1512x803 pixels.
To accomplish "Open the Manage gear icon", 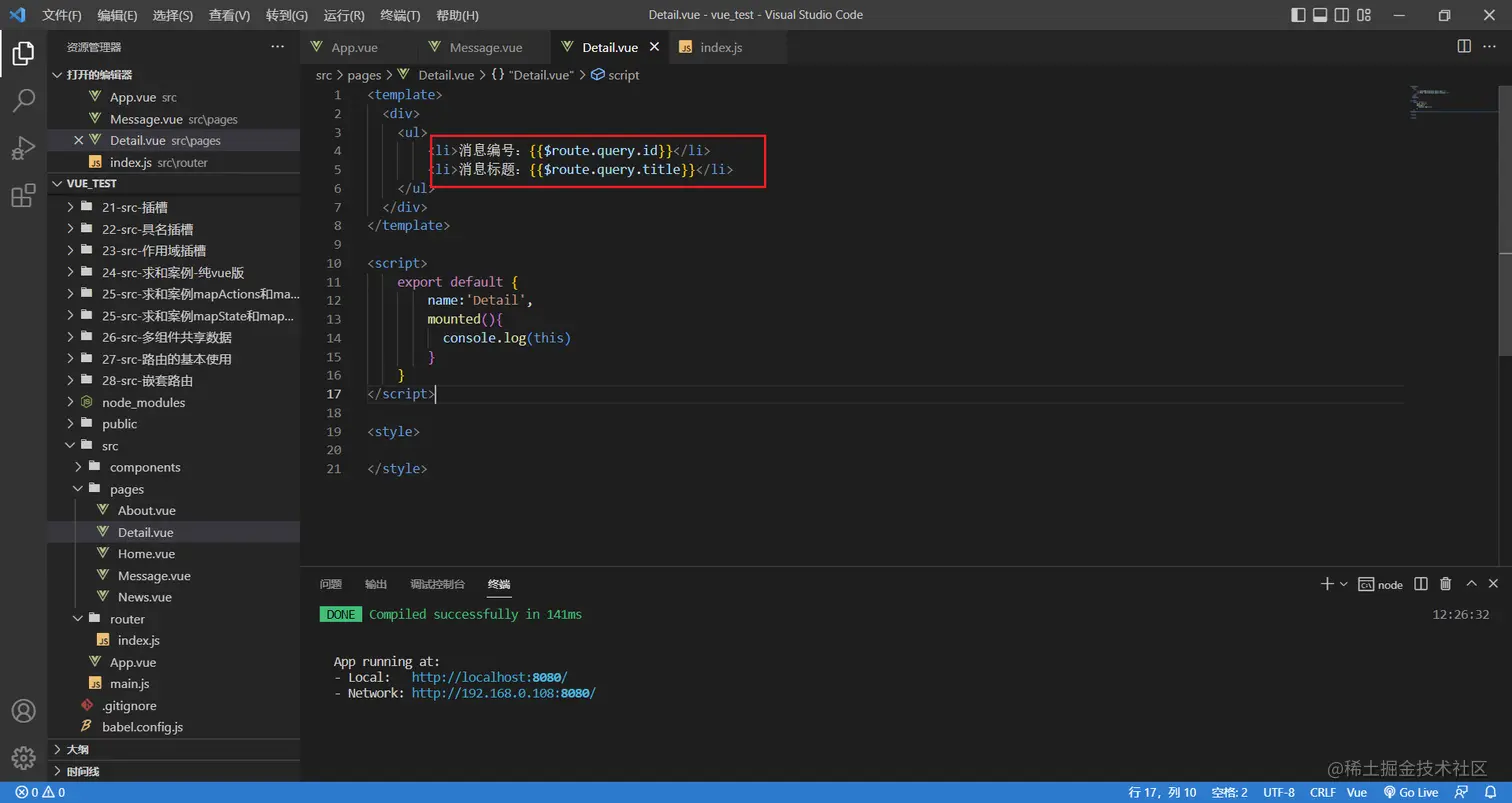I will tap(23, 758).
